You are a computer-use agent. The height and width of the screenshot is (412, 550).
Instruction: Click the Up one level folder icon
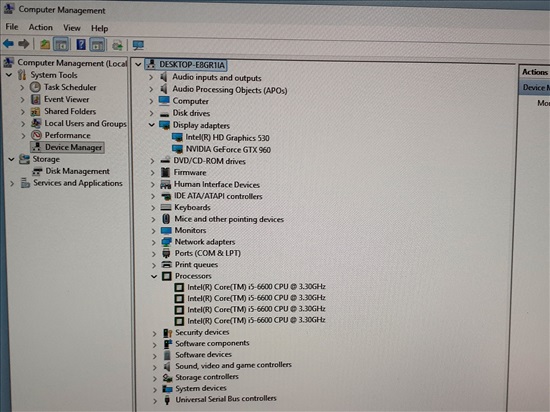[45, 44]
